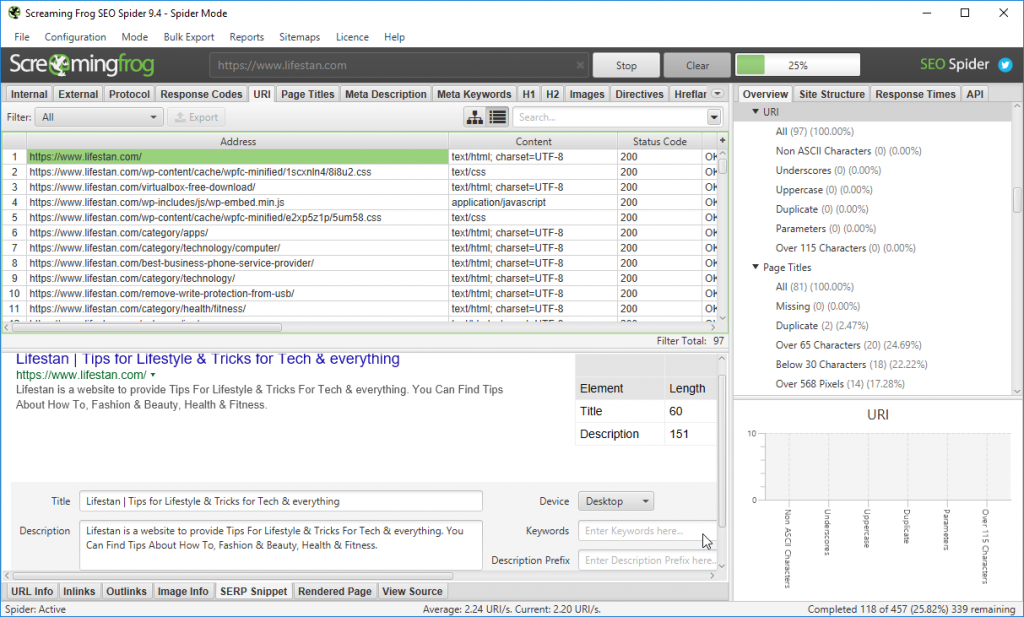The width and height of the screenshot is (1024, 617).
Task: Open the View Source bottom tab
Action: click(412, 592)
